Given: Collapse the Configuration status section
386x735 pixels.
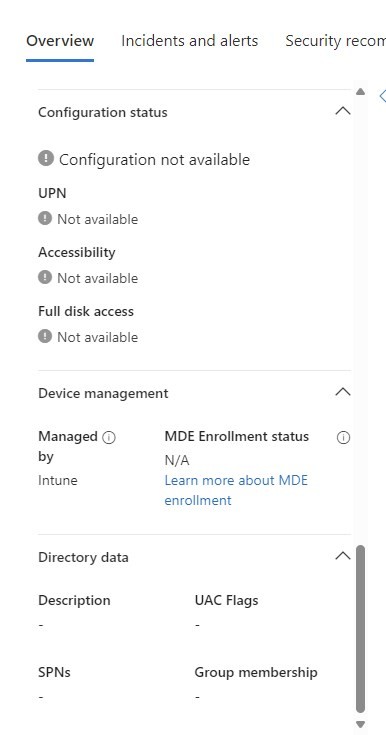Looking at the screenshot, I should [x=343, y=111].
